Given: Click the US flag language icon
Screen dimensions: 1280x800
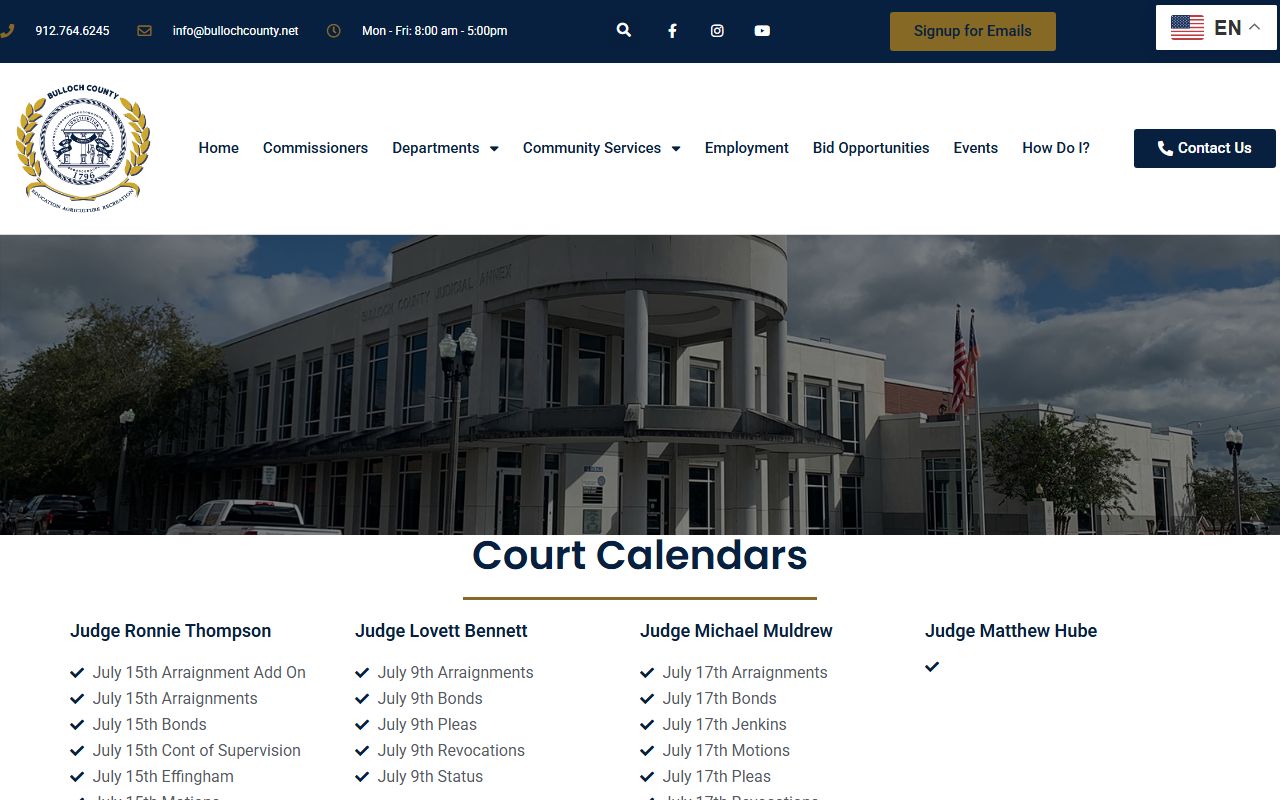Looking at the screenshot, I should coord(1187,28).
